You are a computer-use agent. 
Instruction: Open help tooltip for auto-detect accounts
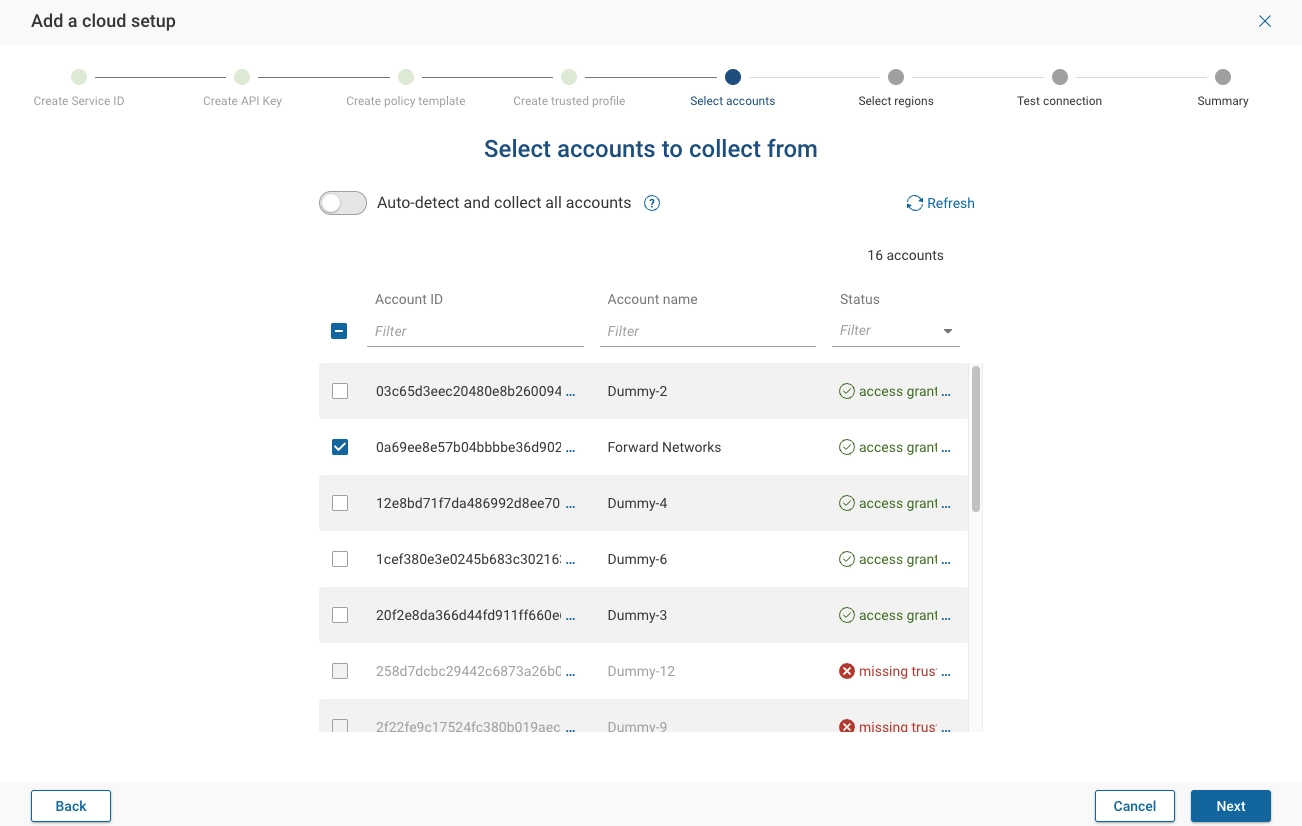(x=652, y=203)
